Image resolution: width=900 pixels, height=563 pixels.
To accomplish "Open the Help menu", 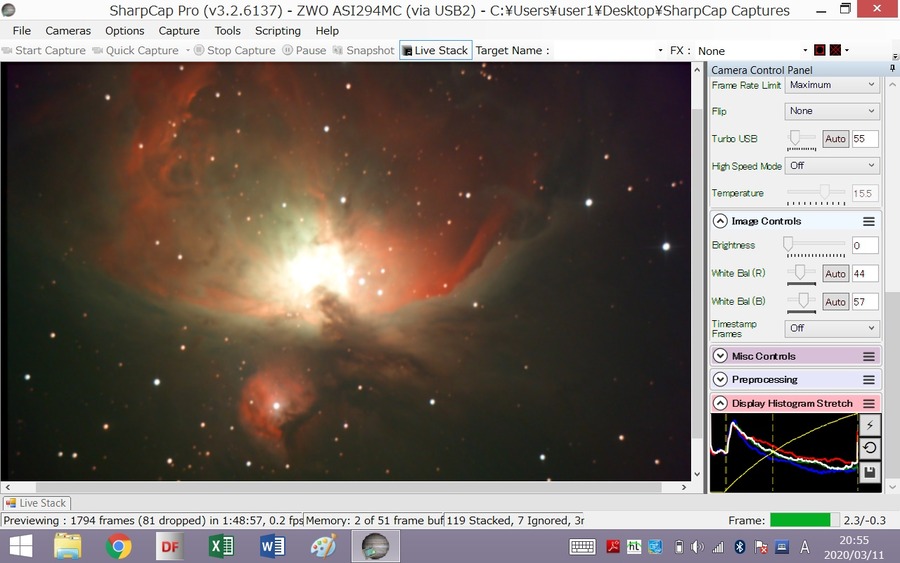I will tap(327, 31).
